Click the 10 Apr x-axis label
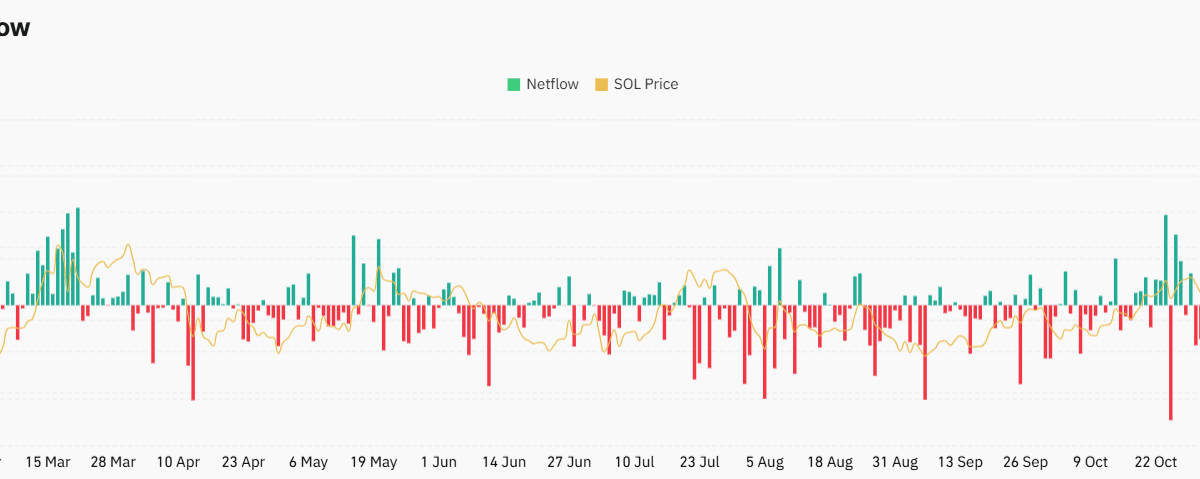Image resolution: width=1200 pixels, height=479 pixels. [x=179, y=462]
